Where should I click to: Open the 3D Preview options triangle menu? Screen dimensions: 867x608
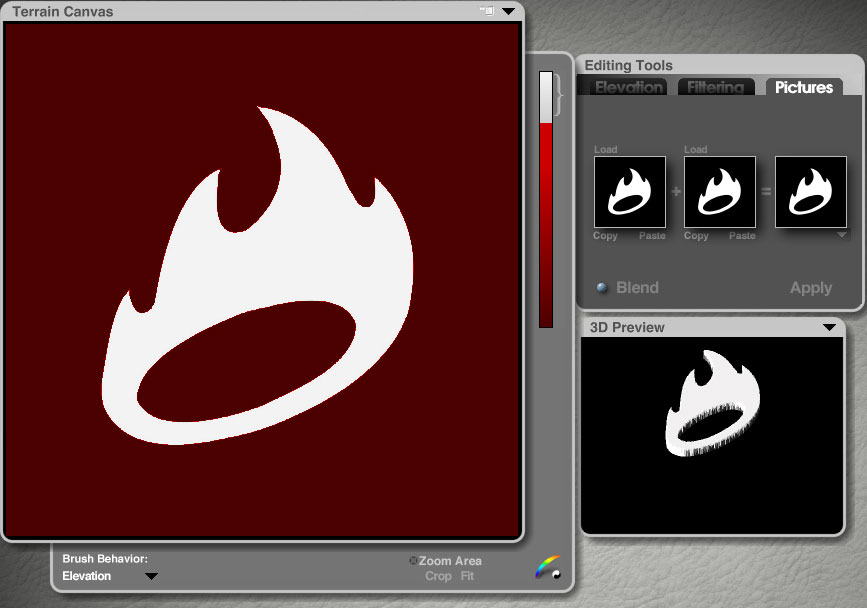(x=829, y=327)
